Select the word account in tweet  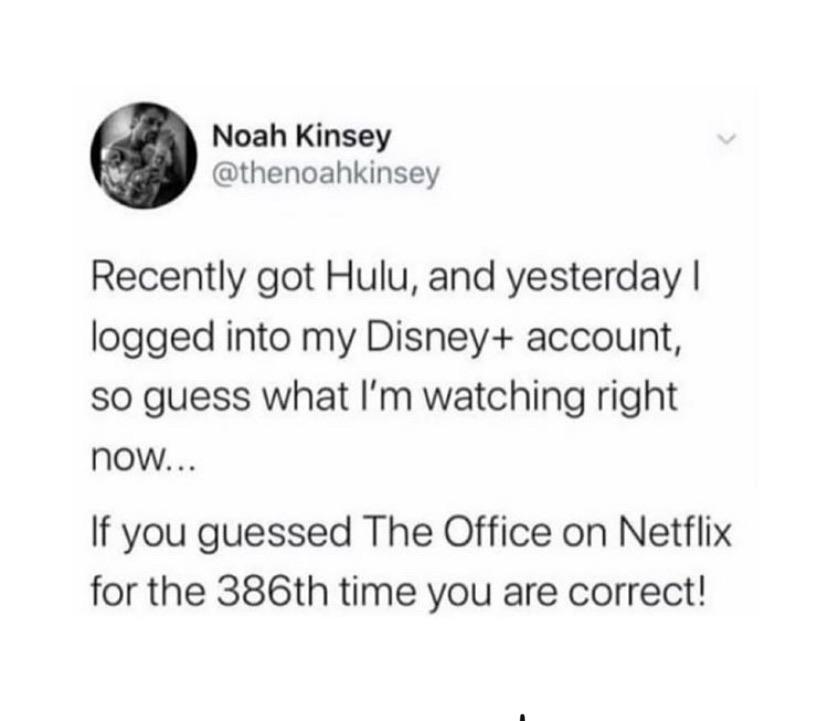[x=603, y=339]
